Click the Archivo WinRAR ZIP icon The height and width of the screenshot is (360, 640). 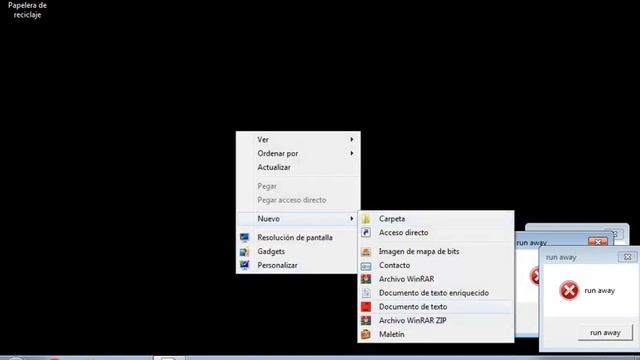[366, 320]
